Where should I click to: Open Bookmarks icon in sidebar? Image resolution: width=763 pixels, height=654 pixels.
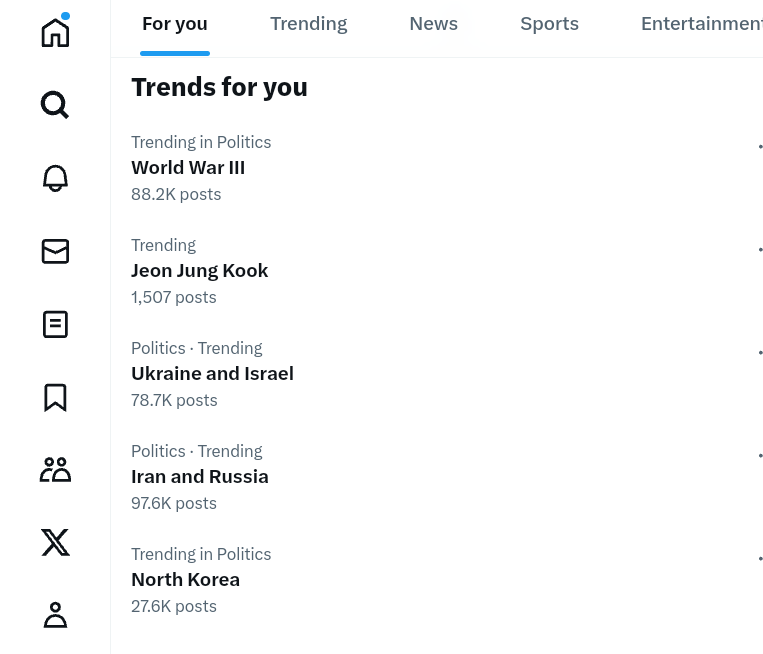point(55,397)
